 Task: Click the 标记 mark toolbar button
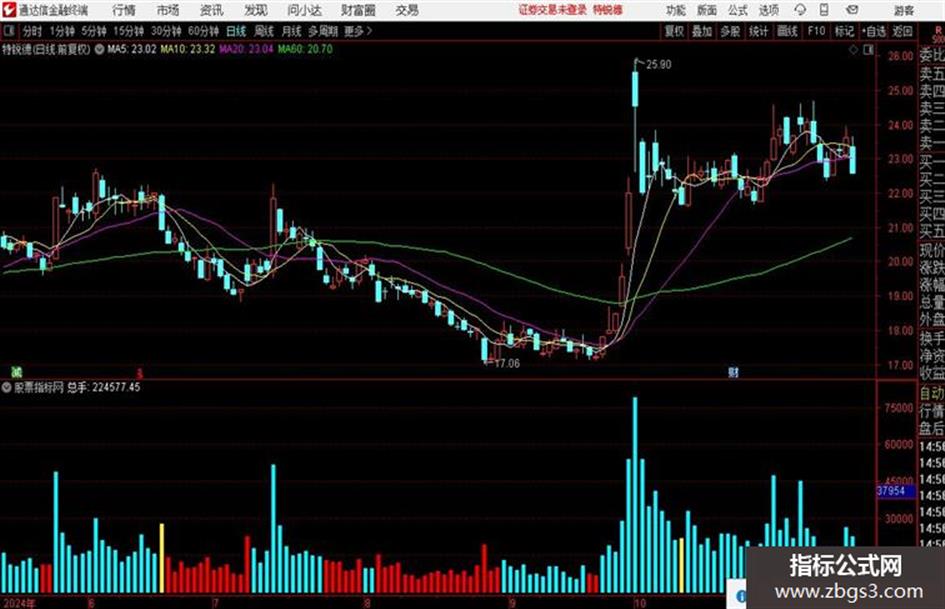pos(844,31)
